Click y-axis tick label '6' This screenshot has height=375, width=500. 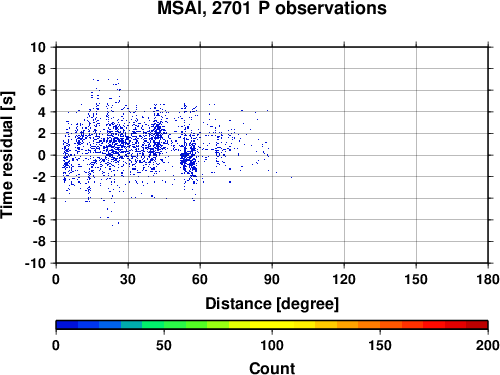point(42,90)
